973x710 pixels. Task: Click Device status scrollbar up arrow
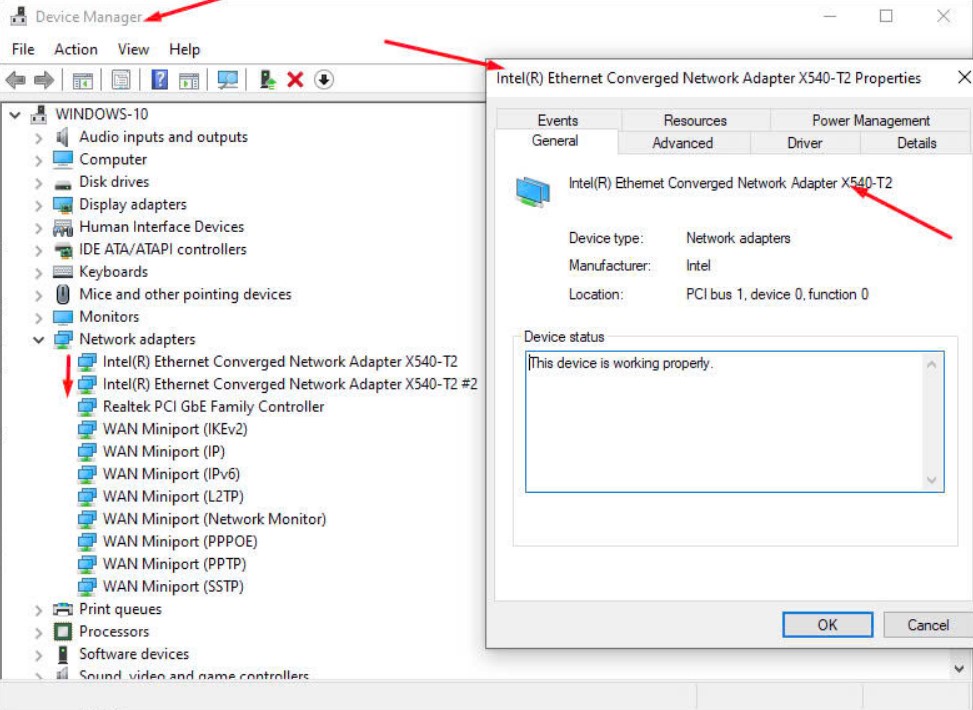click(931, 364)
